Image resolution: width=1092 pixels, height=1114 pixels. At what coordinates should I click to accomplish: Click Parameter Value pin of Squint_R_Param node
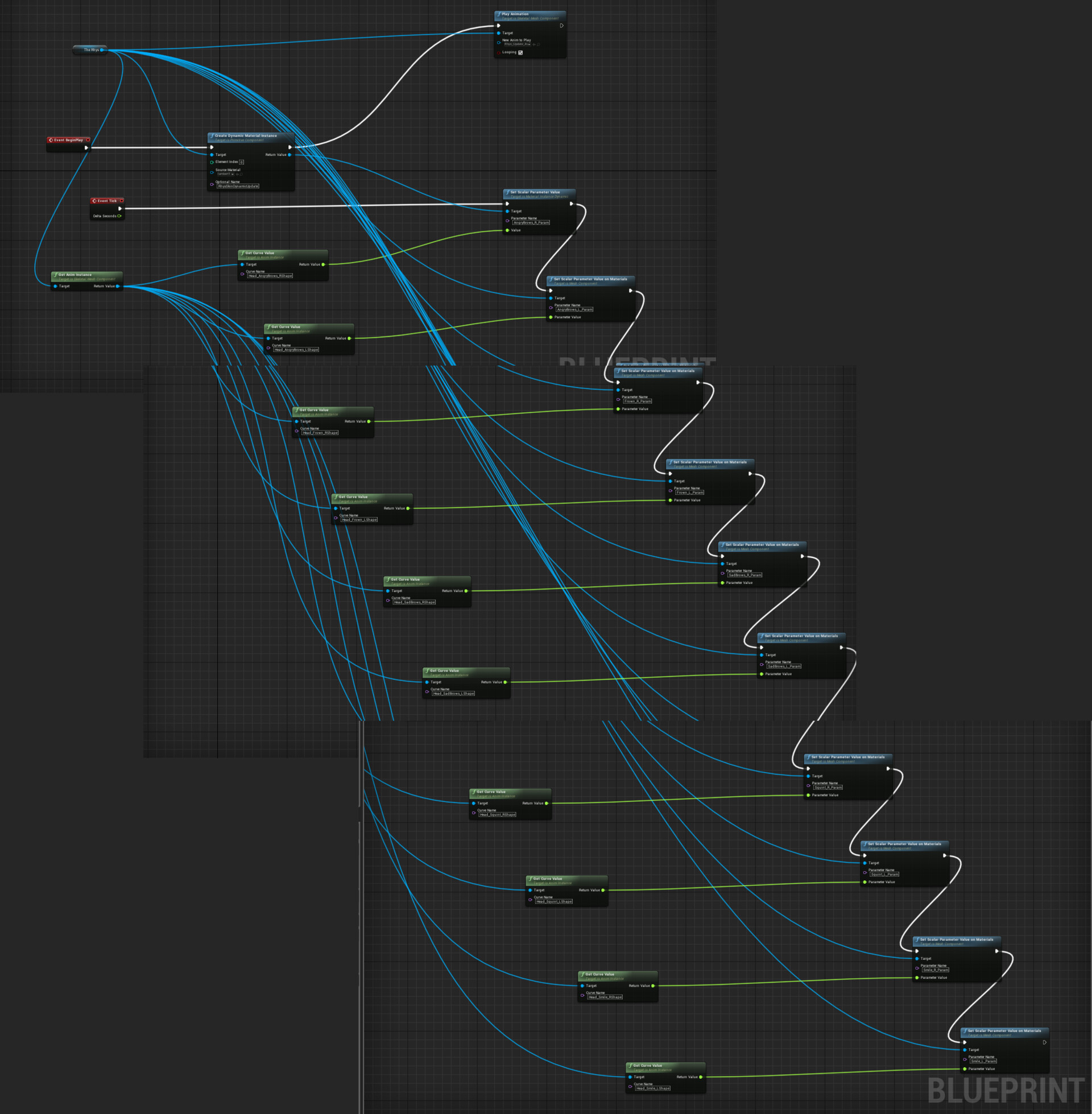tap(809, 795)
